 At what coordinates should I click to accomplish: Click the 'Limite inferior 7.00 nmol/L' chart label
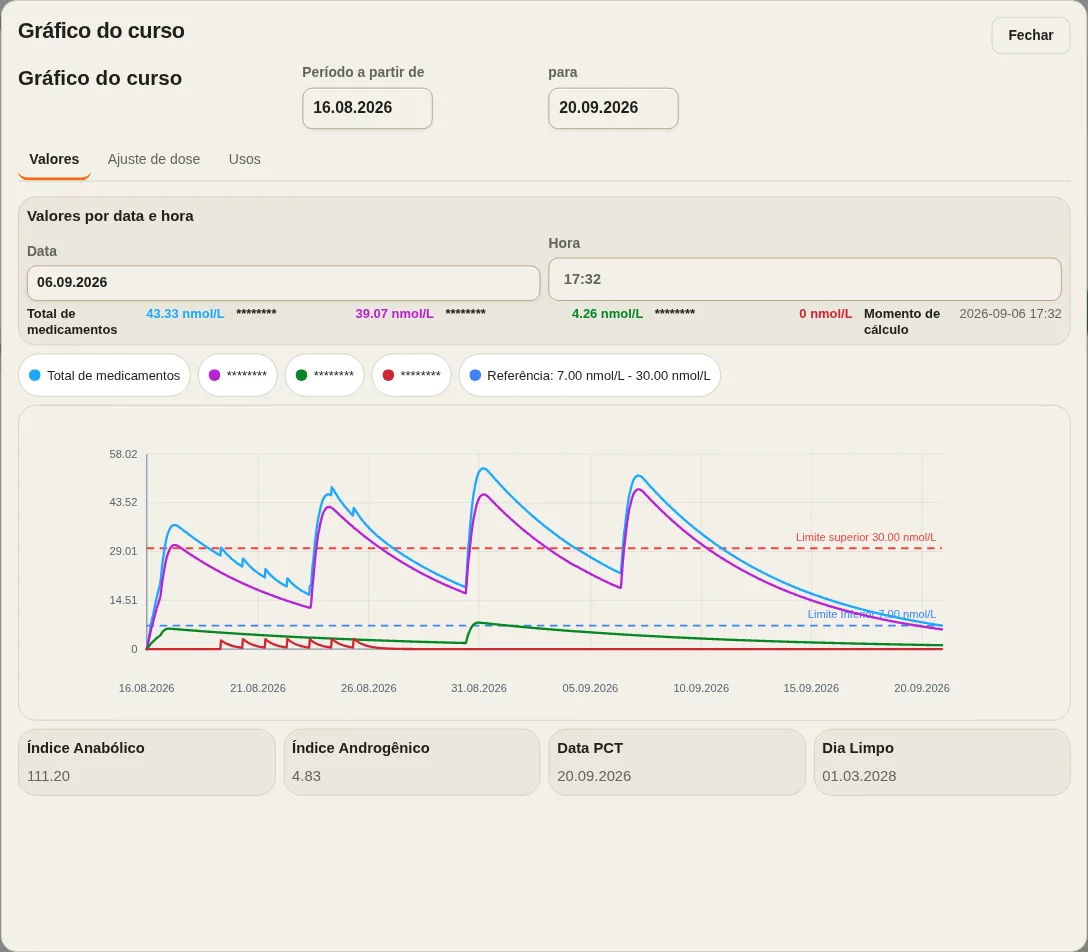pyautogui.click(x=872, y=614)
